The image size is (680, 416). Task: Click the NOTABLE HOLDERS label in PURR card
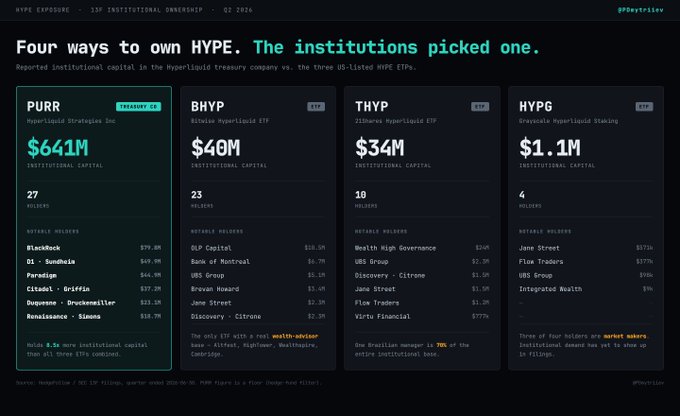click(53, 232)
